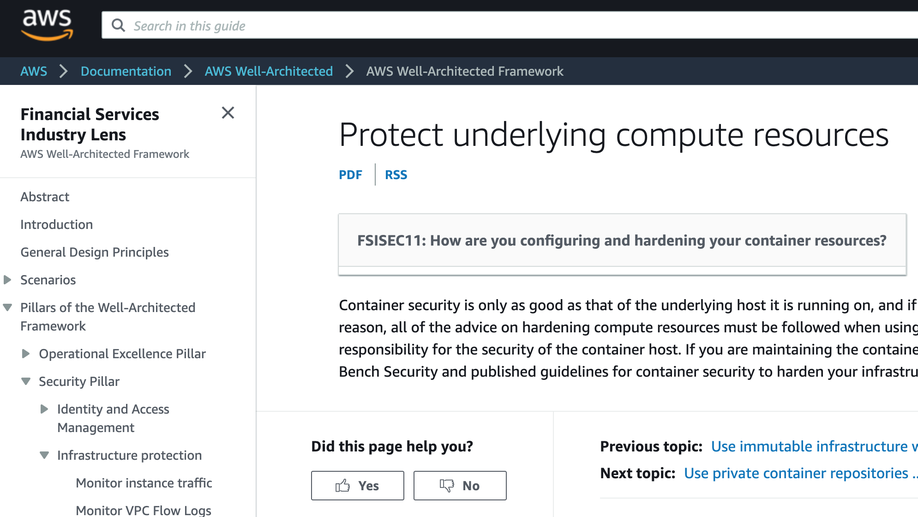The width and height of the screenshot is (918, 517).
Task: Click the search magnifier icon
Action: (118, 25)
